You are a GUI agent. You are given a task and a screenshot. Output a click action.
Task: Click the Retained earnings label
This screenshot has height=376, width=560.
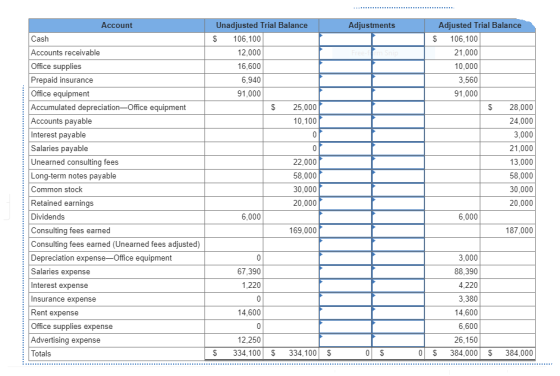point(62,203)
